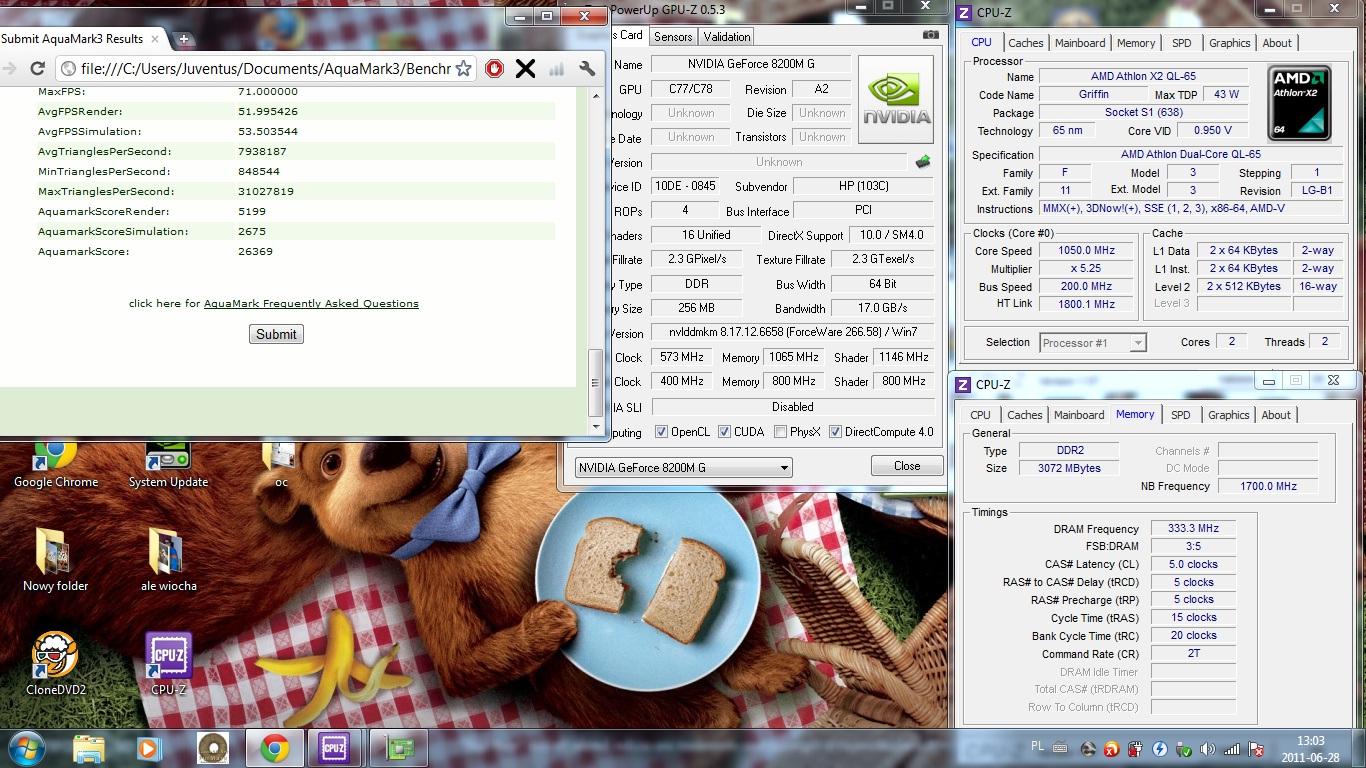
Task: Launch CPU-Z desktop shortcut
Action: (x=168, y=663)
